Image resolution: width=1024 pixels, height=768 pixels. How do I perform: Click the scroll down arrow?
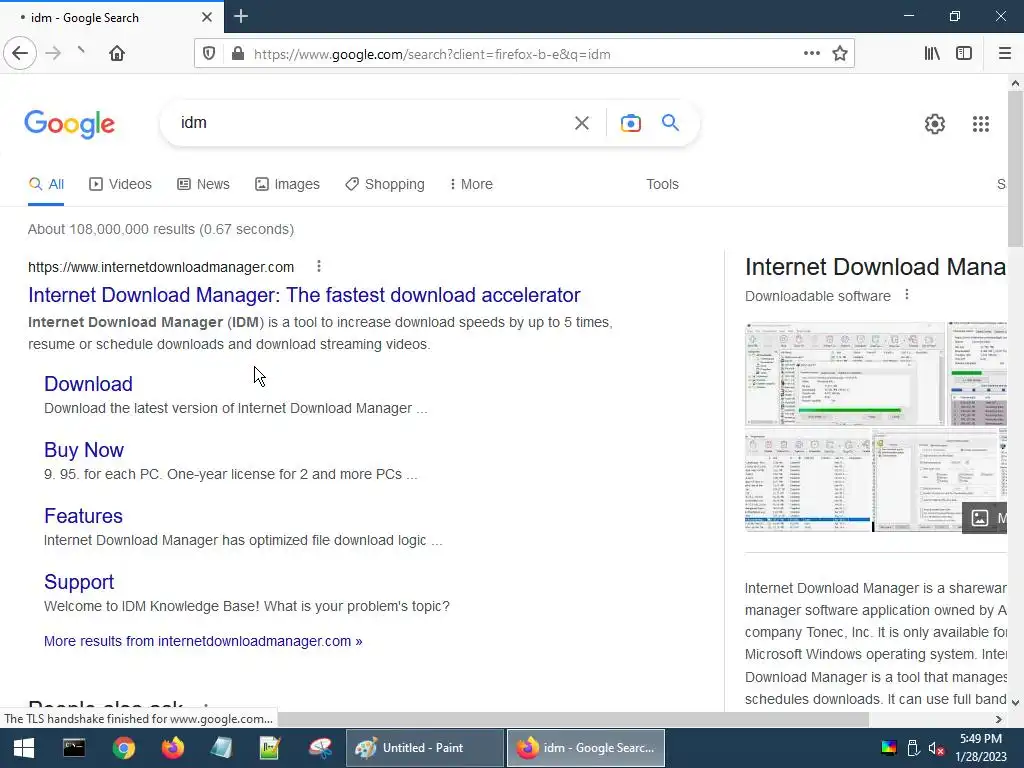tap(1015, 703)
